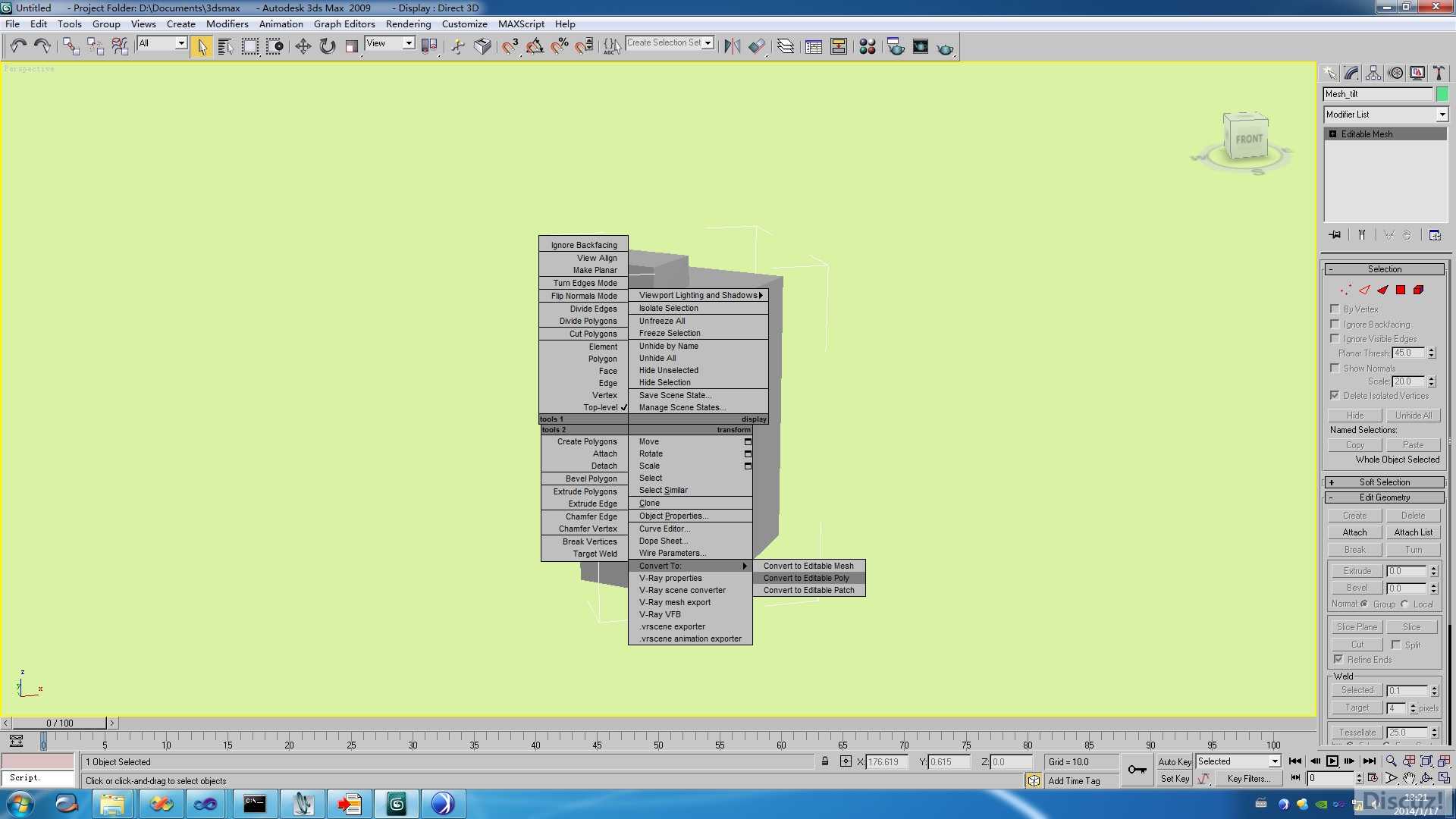
Task: Select the Element sub-object level icon
Action: point(1418,290)
